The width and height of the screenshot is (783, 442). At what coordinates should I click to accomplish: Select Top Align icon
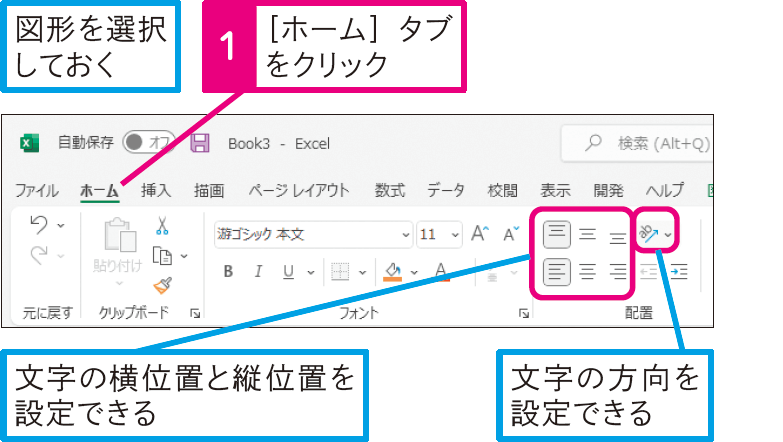click(x=556, y=234)
